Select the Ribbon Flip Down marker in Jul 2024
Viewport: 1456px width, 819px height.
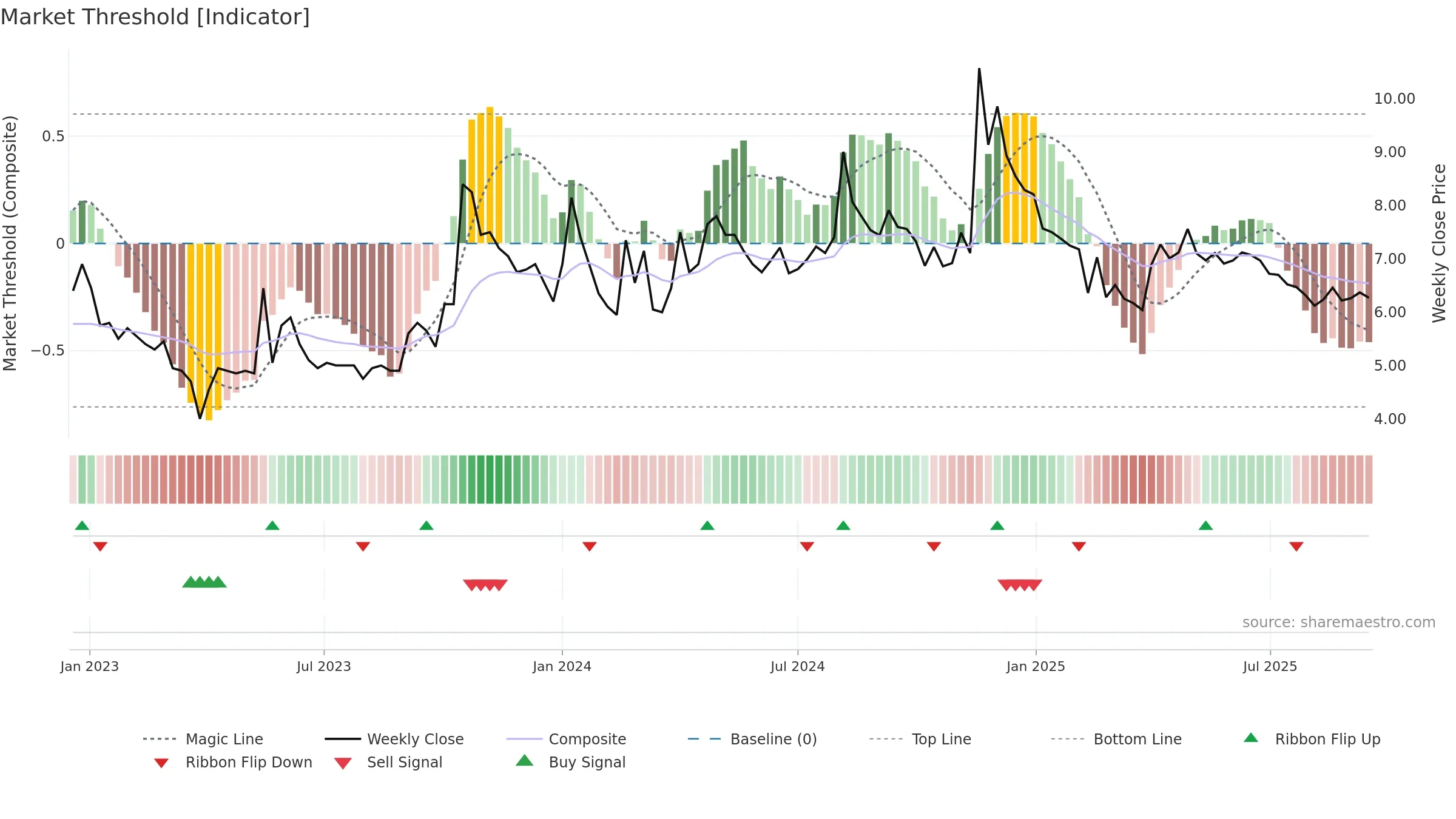(x=807, y=547)
